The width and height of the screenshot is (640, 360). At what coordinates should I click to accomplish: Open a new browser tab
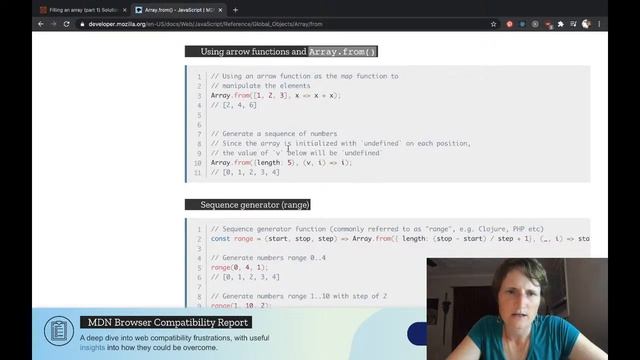click(236, 10)
